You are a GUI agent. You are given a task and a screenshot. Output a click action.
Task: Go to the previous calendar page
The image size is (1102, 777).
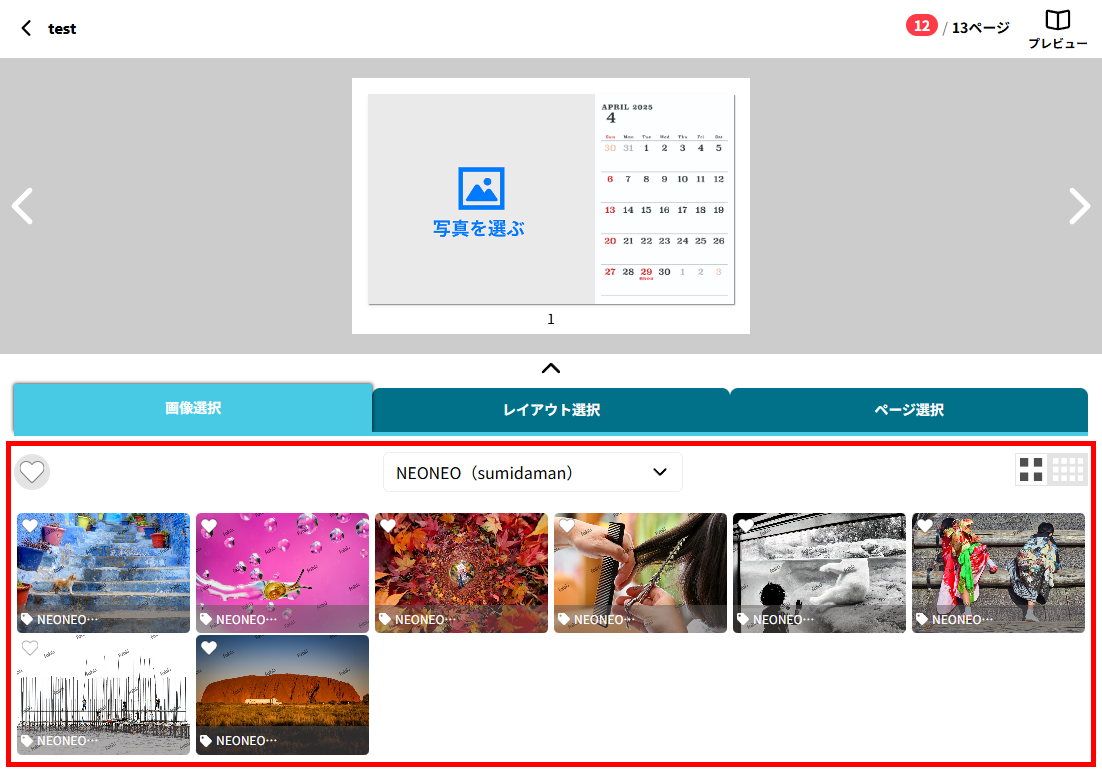click(x=22, y=206)
